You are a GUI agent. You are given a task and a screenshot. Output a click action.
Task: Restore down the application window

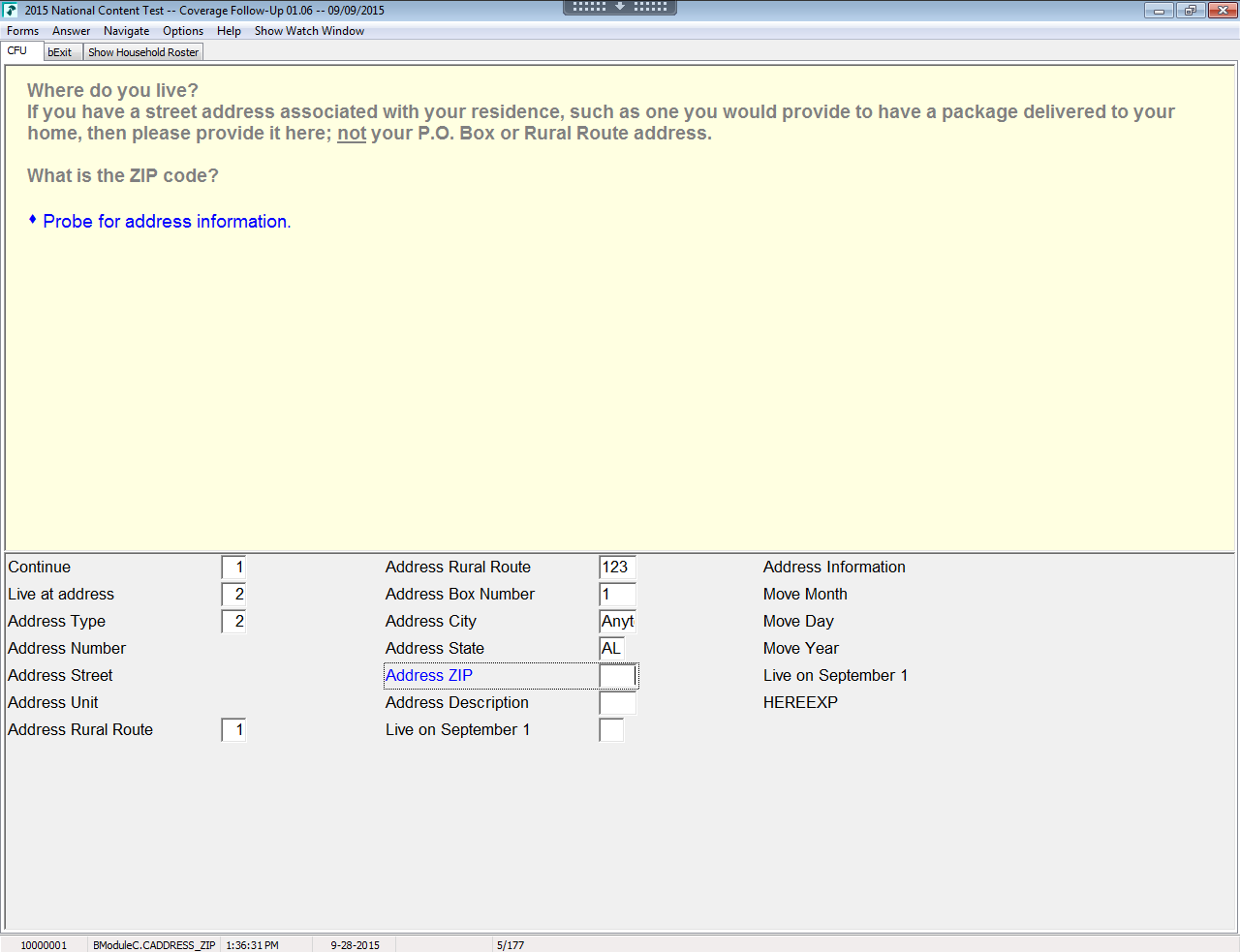pos(1190,11)
